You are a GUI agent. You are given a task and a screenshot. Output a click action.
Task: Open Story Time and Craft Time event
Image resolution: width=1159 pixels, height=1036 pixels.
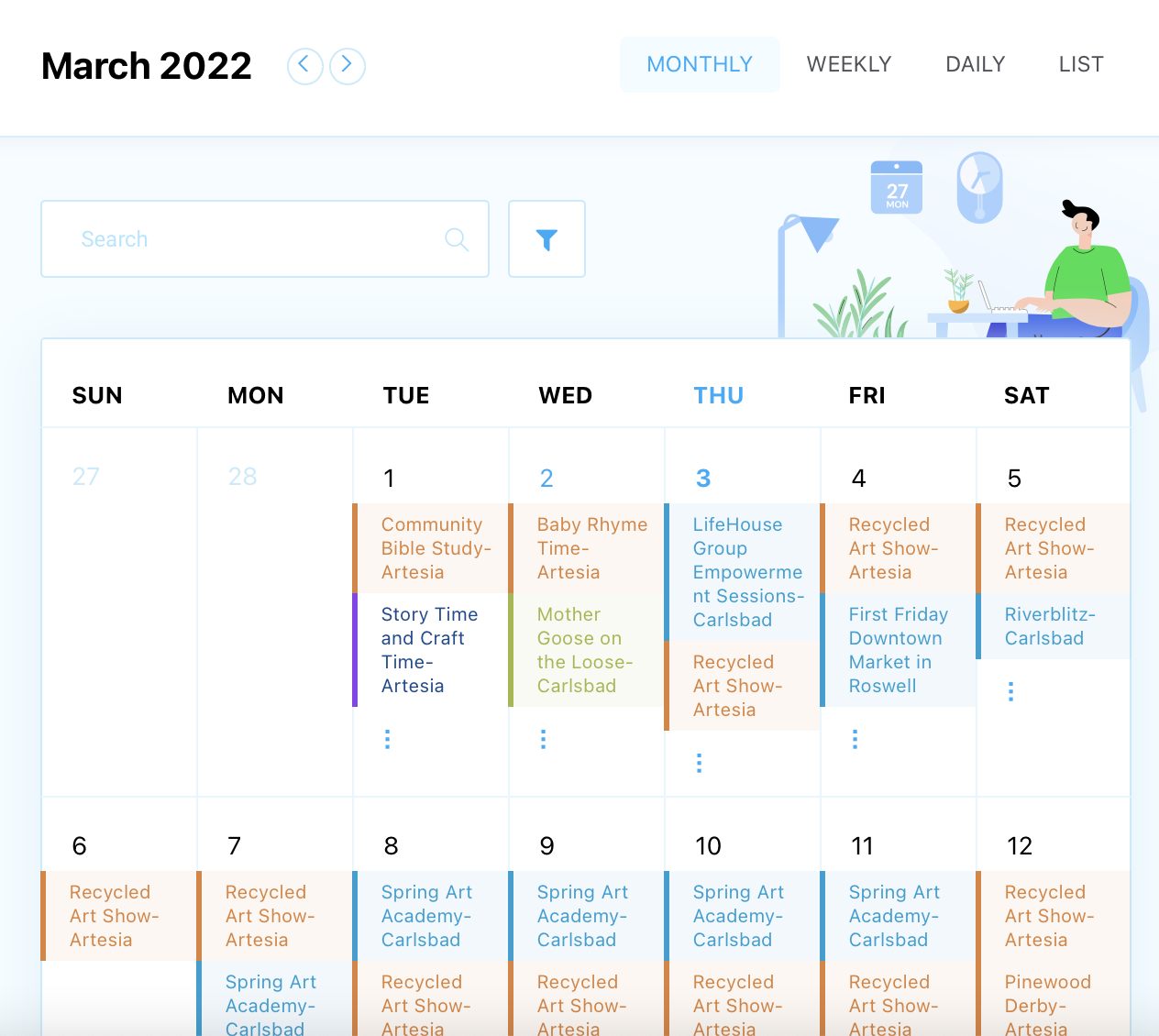[431, 650]
